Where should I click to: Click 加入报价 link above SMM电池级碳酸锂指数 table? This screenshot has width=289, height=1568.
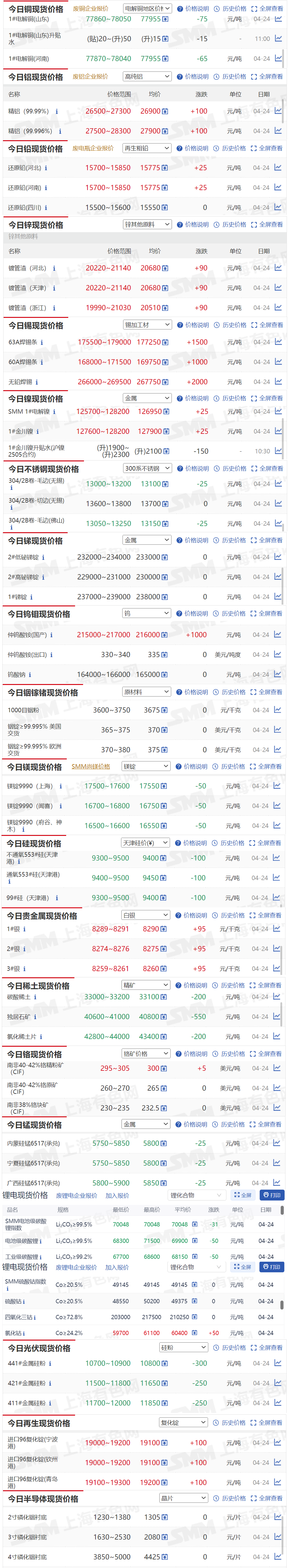(x=117, y=1196)
